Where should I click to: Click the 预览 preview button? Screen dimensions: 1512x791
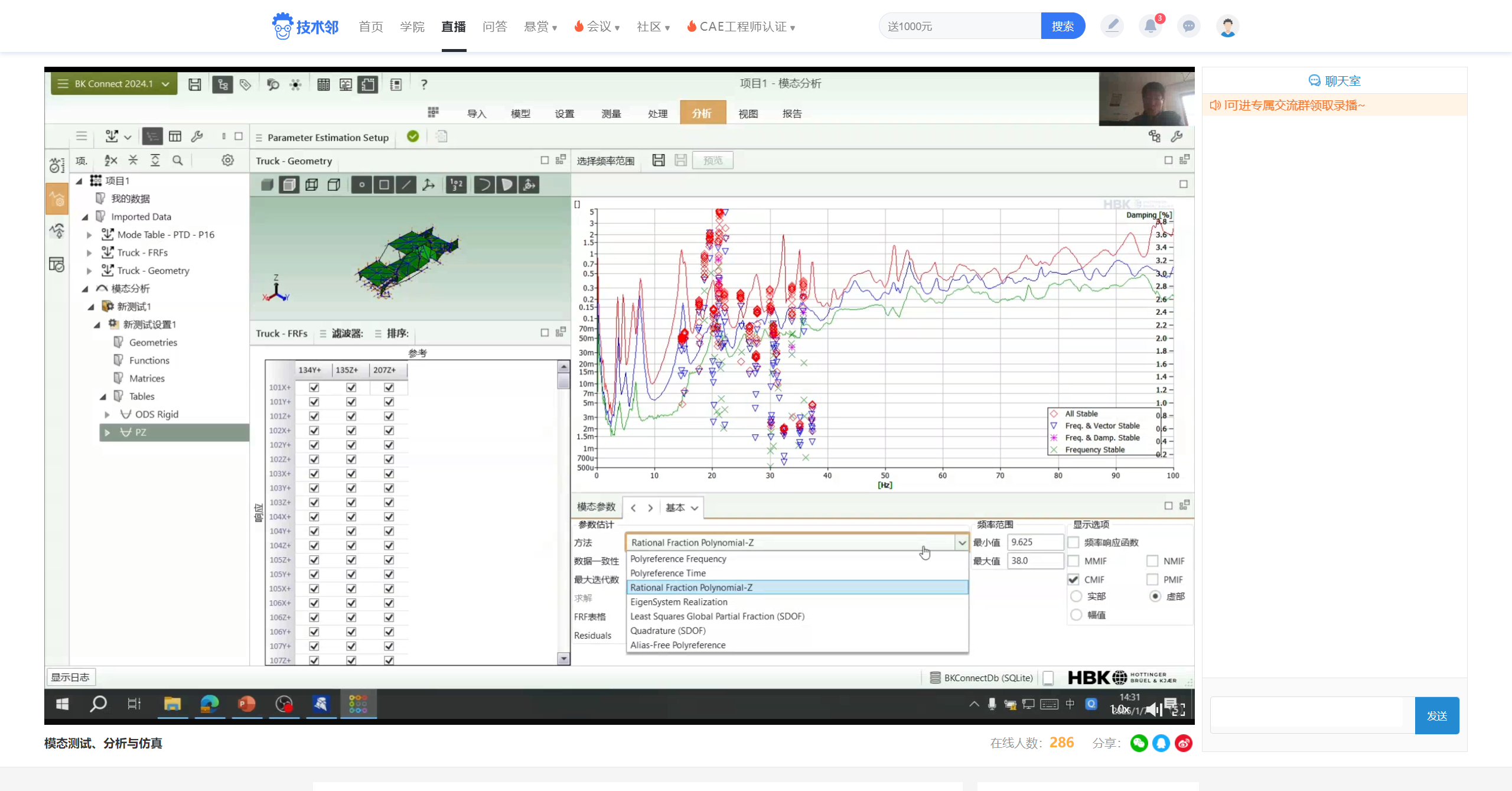coord(713,160)
